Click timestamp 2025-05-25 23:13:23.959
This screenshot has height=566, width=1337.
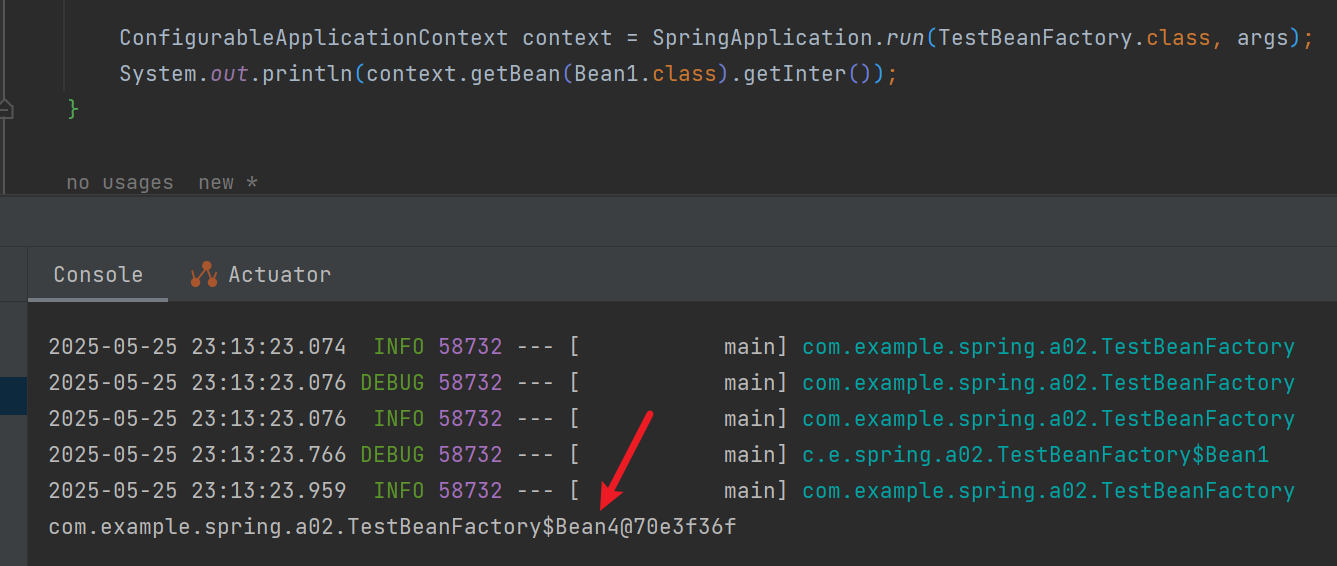click(197, 491)
